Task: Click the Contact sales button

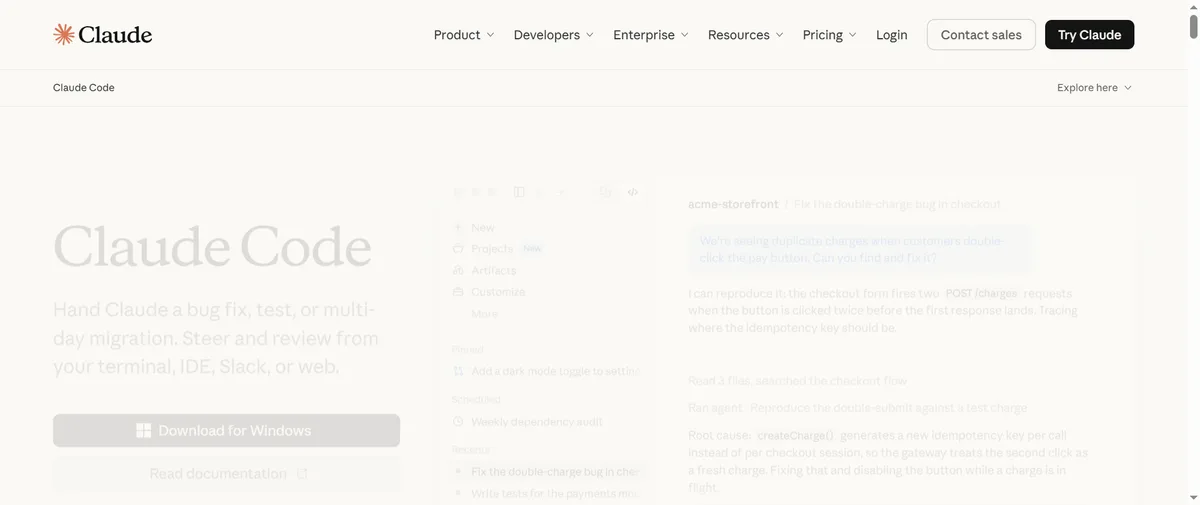Action: (981, 35)
